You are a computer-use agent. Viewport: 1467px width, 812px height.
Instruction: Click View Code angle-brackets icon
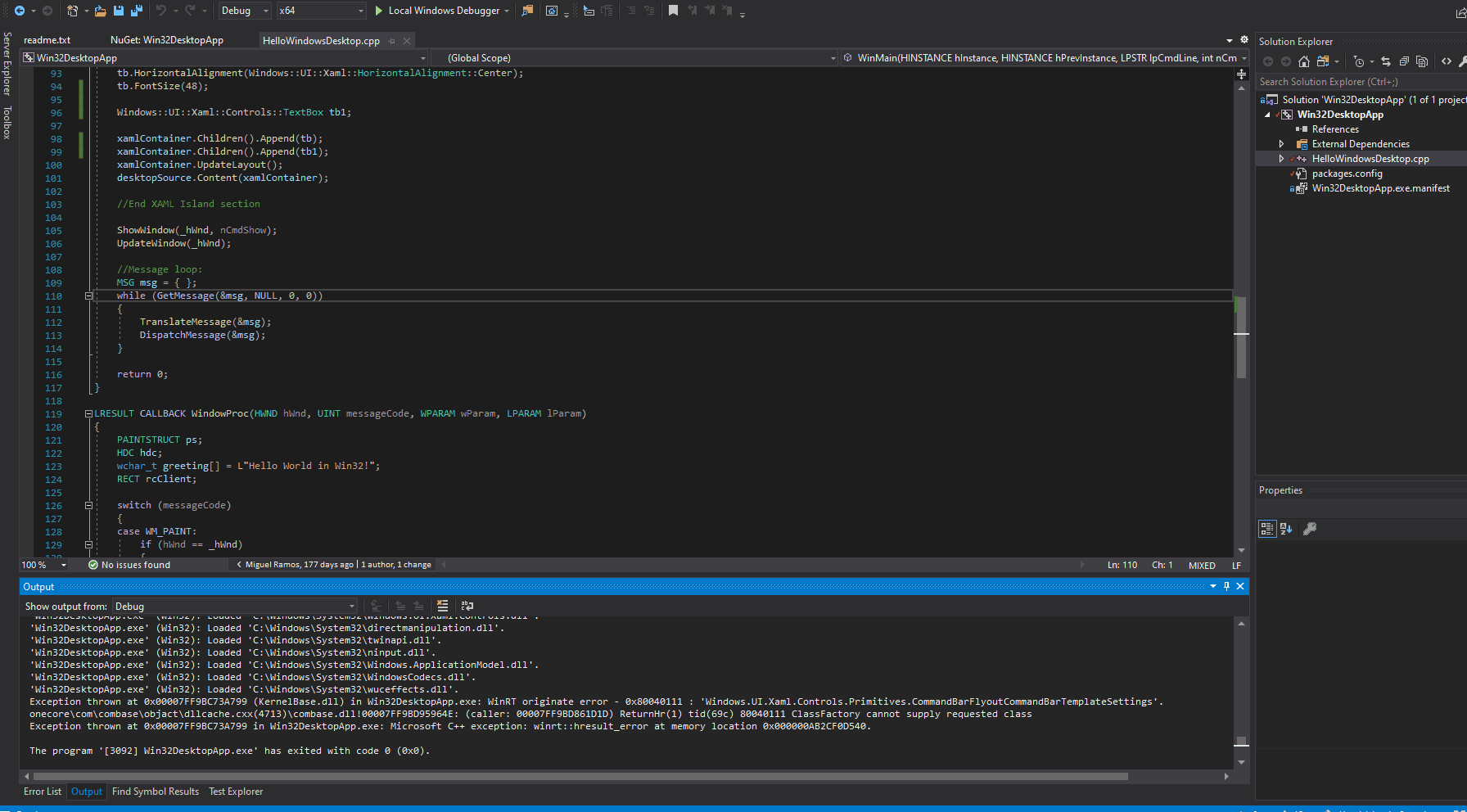[x=1447, y=61]
